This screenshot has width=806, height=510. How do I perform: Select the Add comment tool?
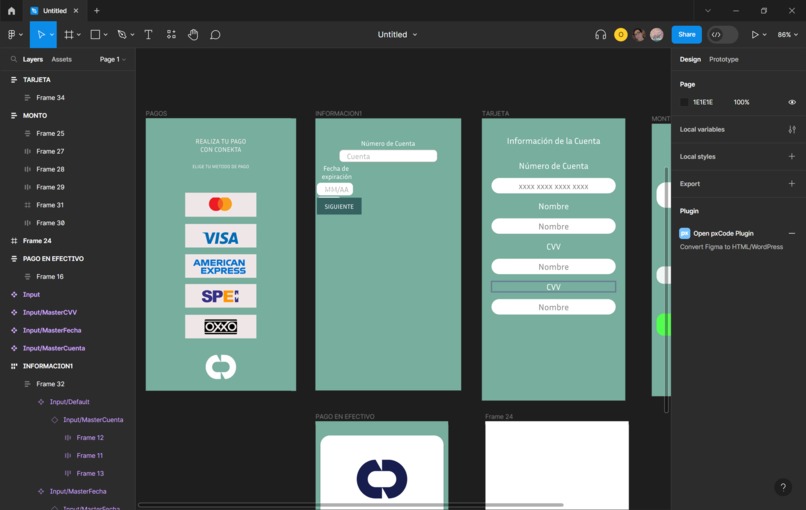click(215, 34)
